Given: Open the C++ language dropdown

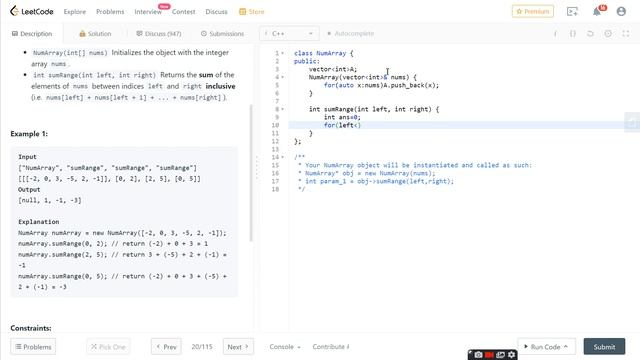Looking at the screenshot, I should click(x=289, y=33).
